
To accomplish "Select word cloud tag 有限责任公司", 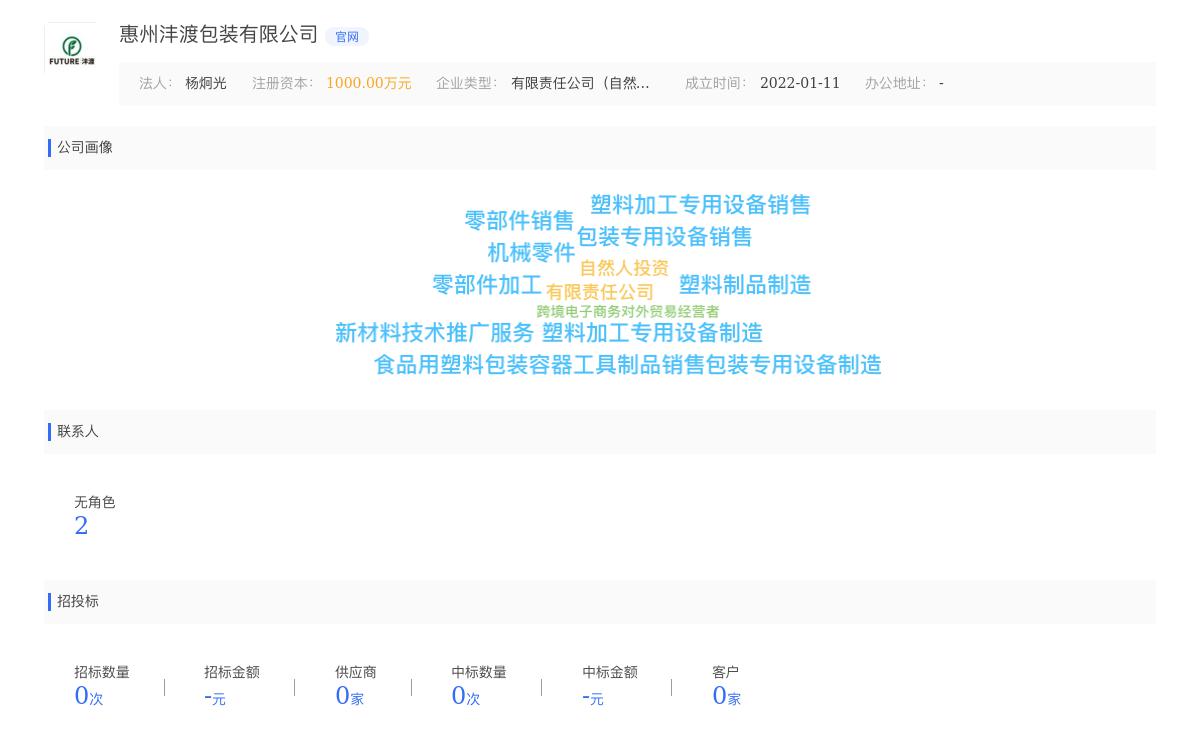I will [600, 292].
